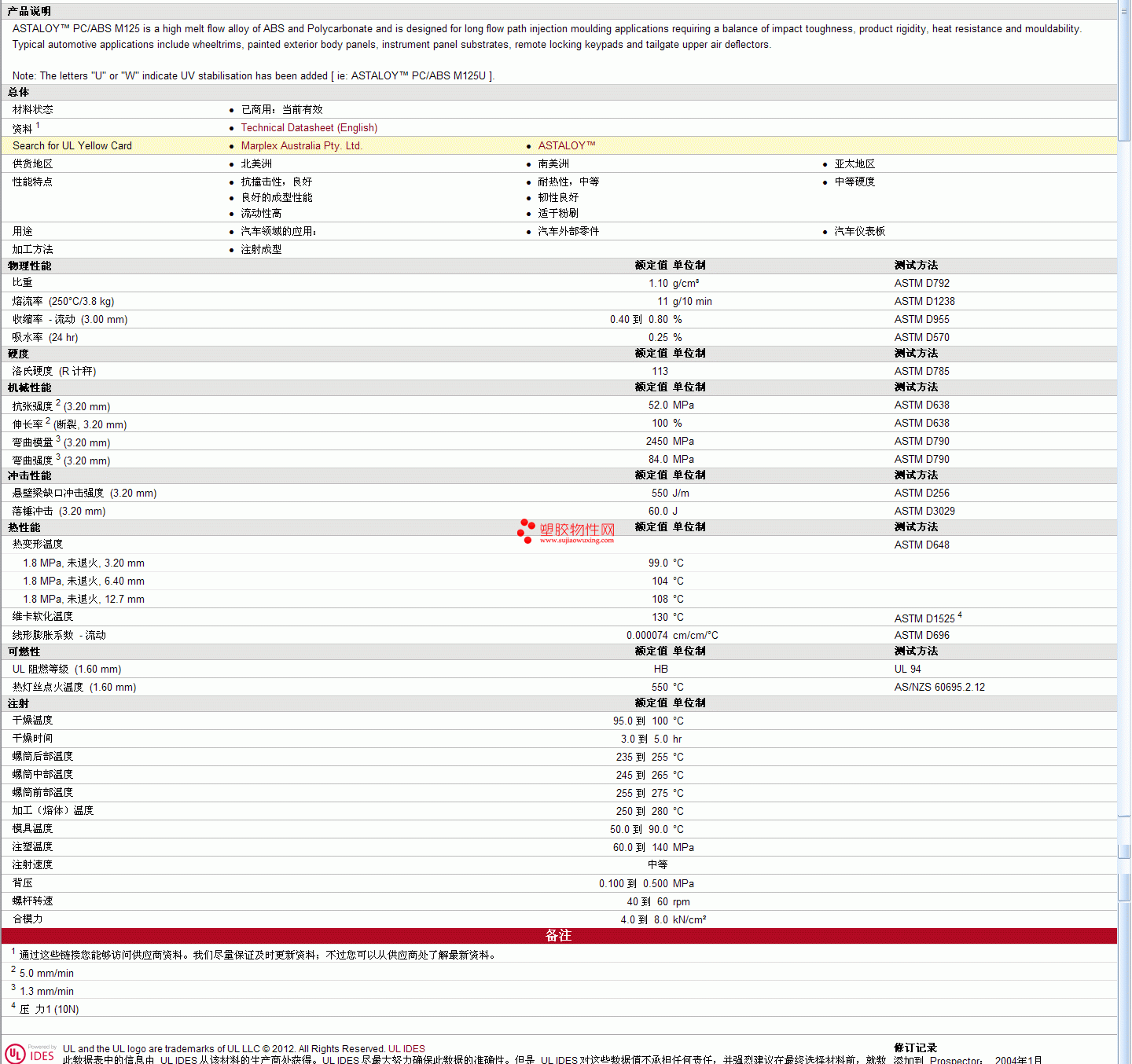Click the 弯曲模量 value 2450
This screenshot has height=1064, width=1132.
click(657, 441)
